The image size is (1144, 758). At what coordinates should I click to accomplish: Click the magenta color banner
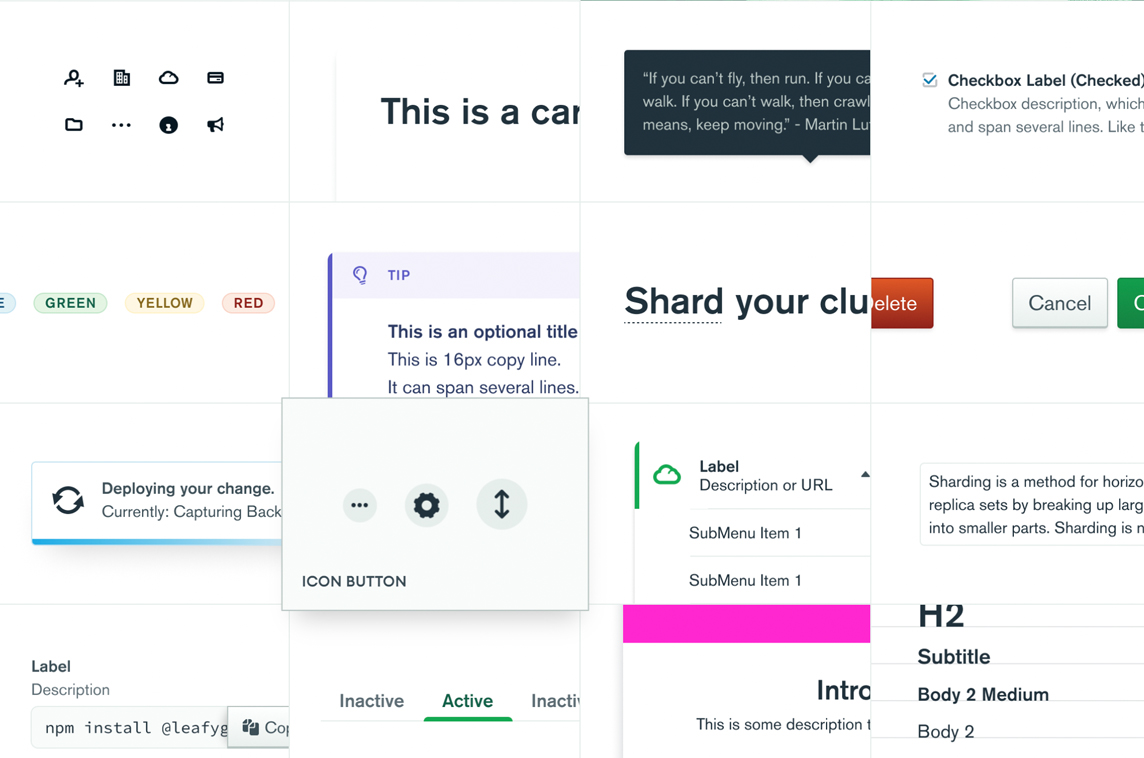click(746, 624)
